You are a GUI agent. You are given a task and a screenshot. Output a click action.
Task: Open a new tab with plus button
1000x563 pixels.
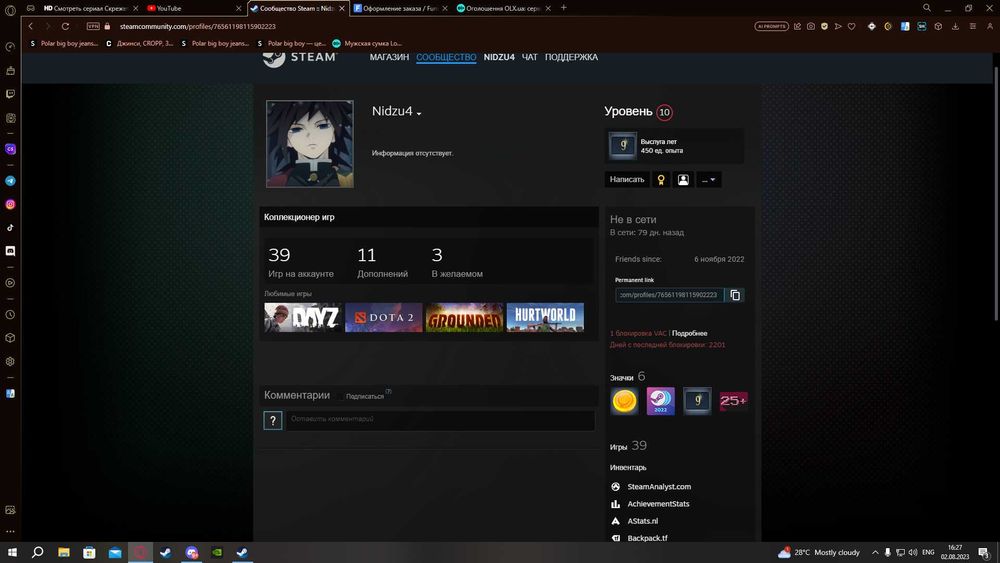564,8
